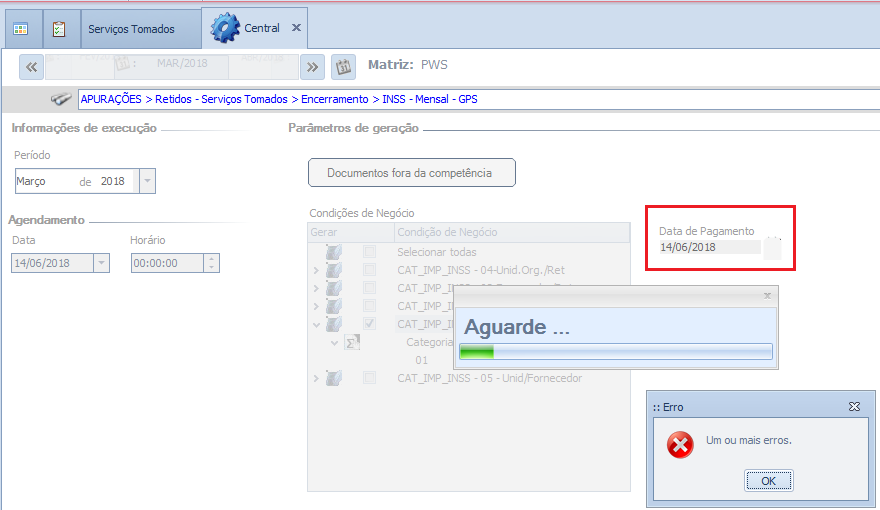Open the Agendamento Data dropdown arrow
880x510 pixels.
coord(101,263)
